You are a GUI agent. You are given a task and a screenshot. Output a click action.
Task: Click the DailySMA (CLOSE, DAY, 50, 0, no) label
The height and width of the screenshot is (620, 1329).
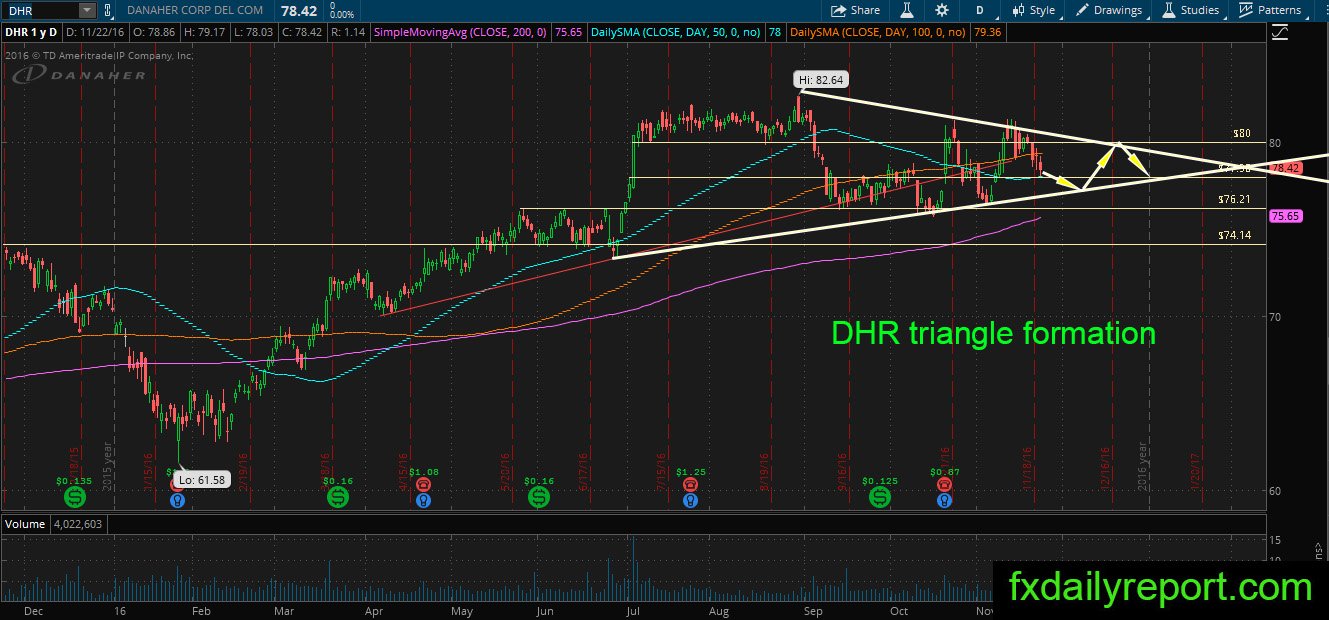[x=675, y=32]
